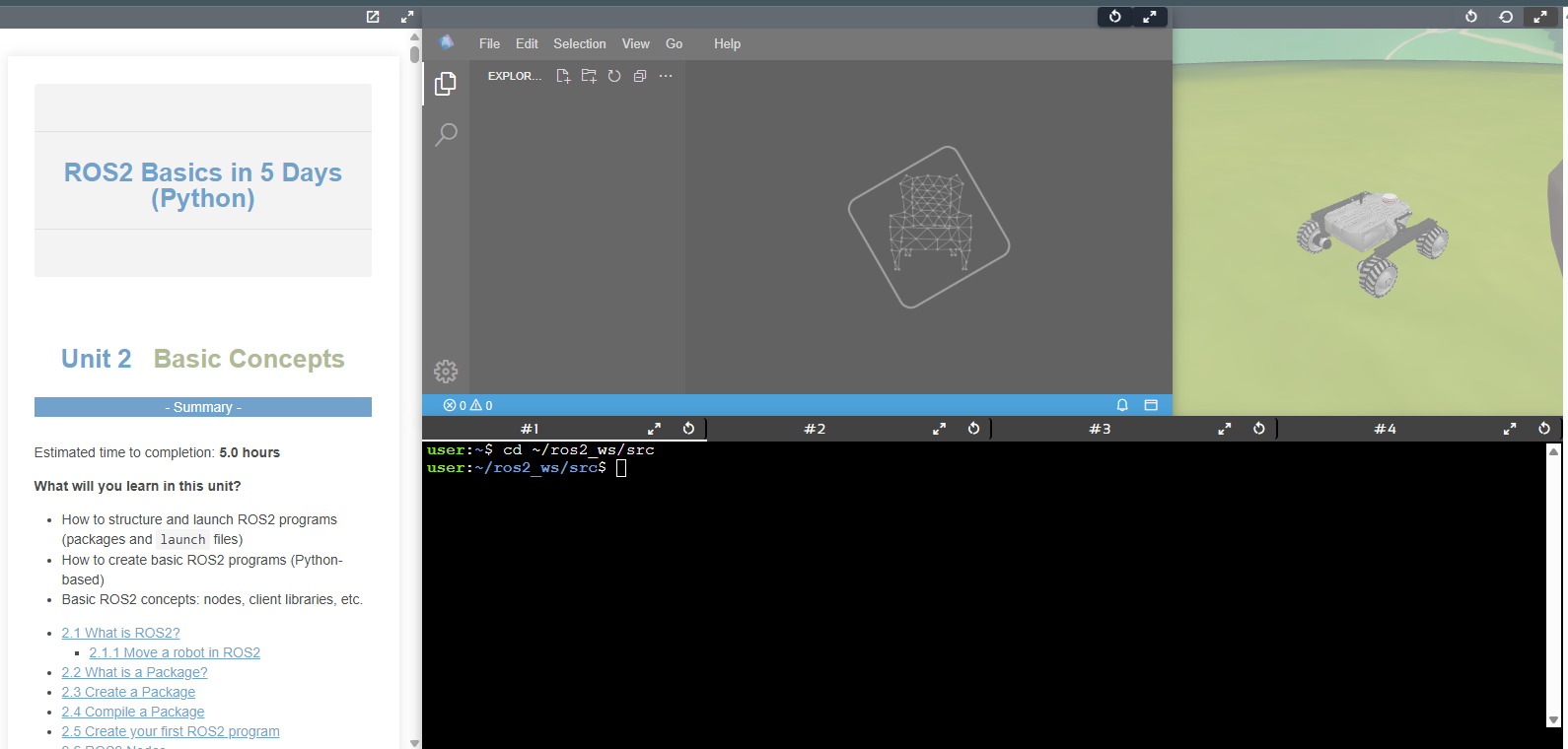Open the Help menu
The height and width of the screenshot is (749, 1568).
coord(727,43)
